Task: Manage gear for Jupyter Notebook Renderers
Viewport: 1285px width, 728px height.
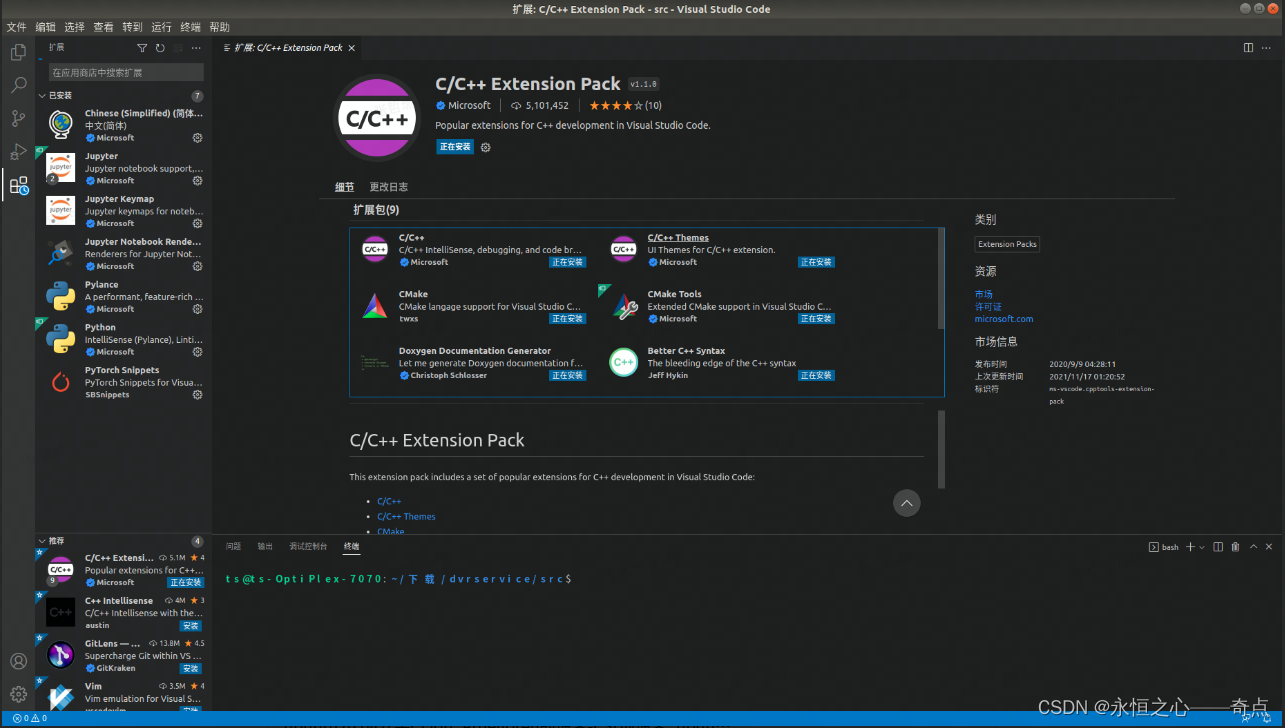Action: [x=198, y=267]
